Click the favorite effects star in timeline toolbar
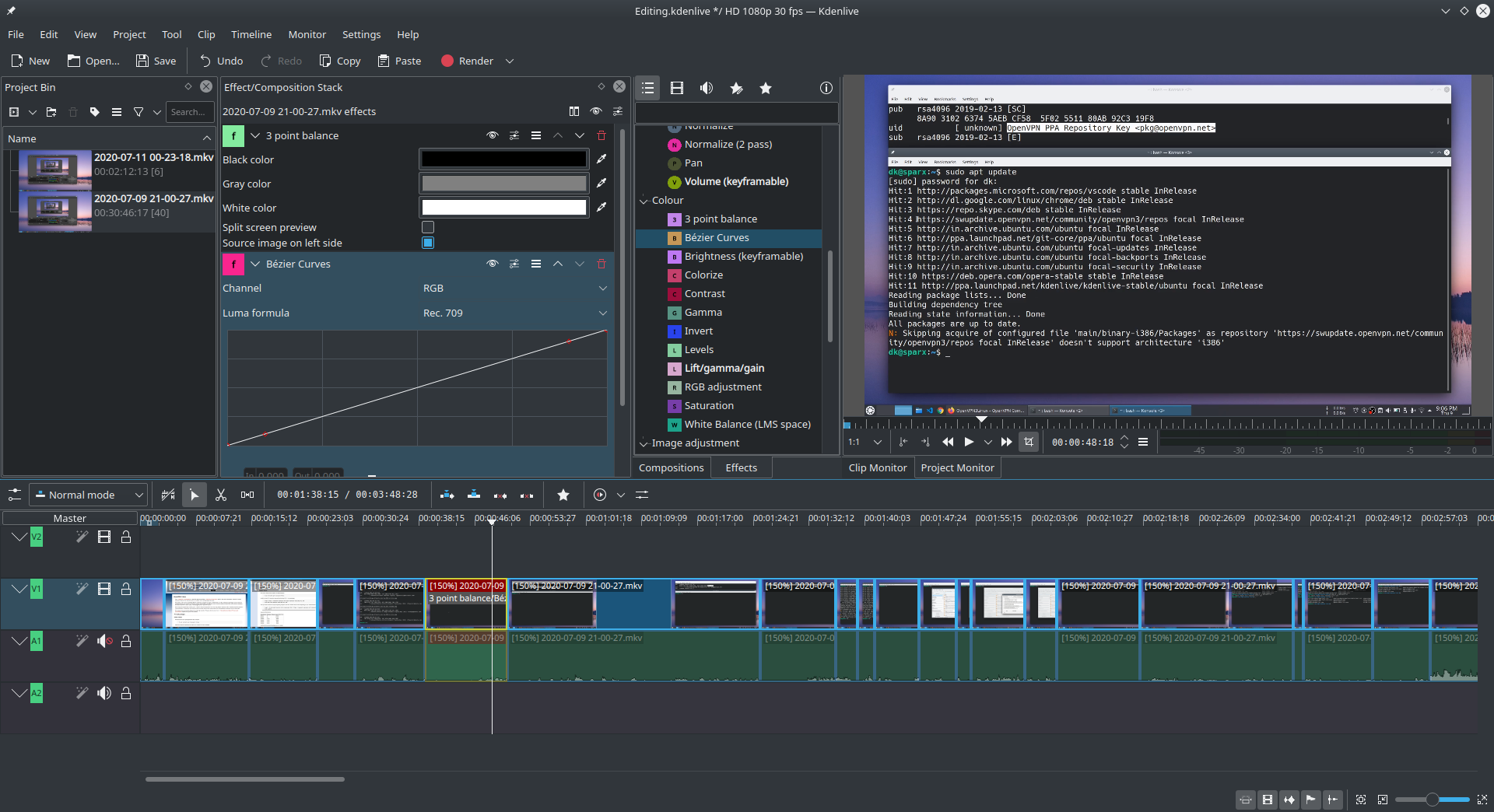 coord(563,495)
